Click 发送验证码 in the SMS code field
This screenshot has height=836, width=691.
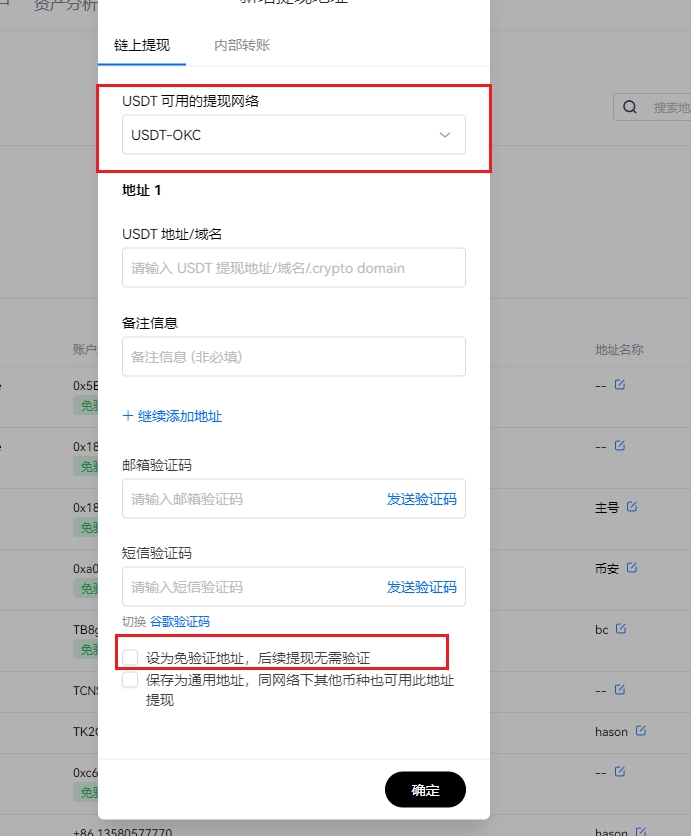(x=421, y=587)
